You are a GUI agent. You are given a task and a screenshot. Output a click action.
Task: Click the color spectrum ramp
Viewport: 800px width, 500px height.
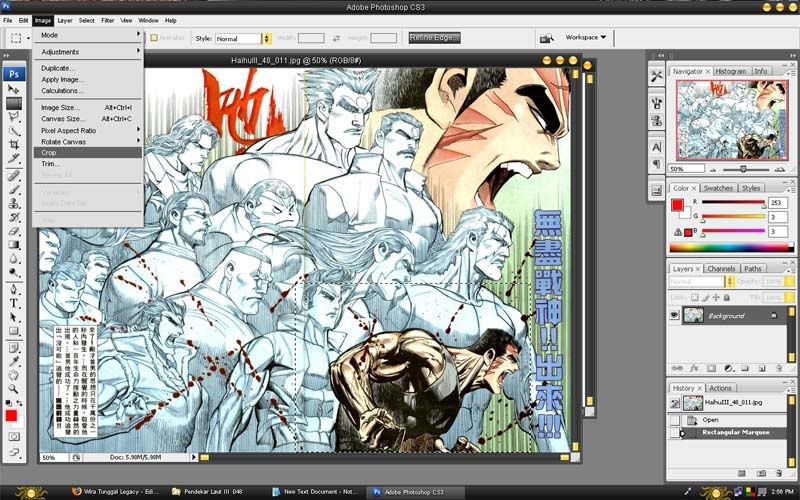click(732, 248)
